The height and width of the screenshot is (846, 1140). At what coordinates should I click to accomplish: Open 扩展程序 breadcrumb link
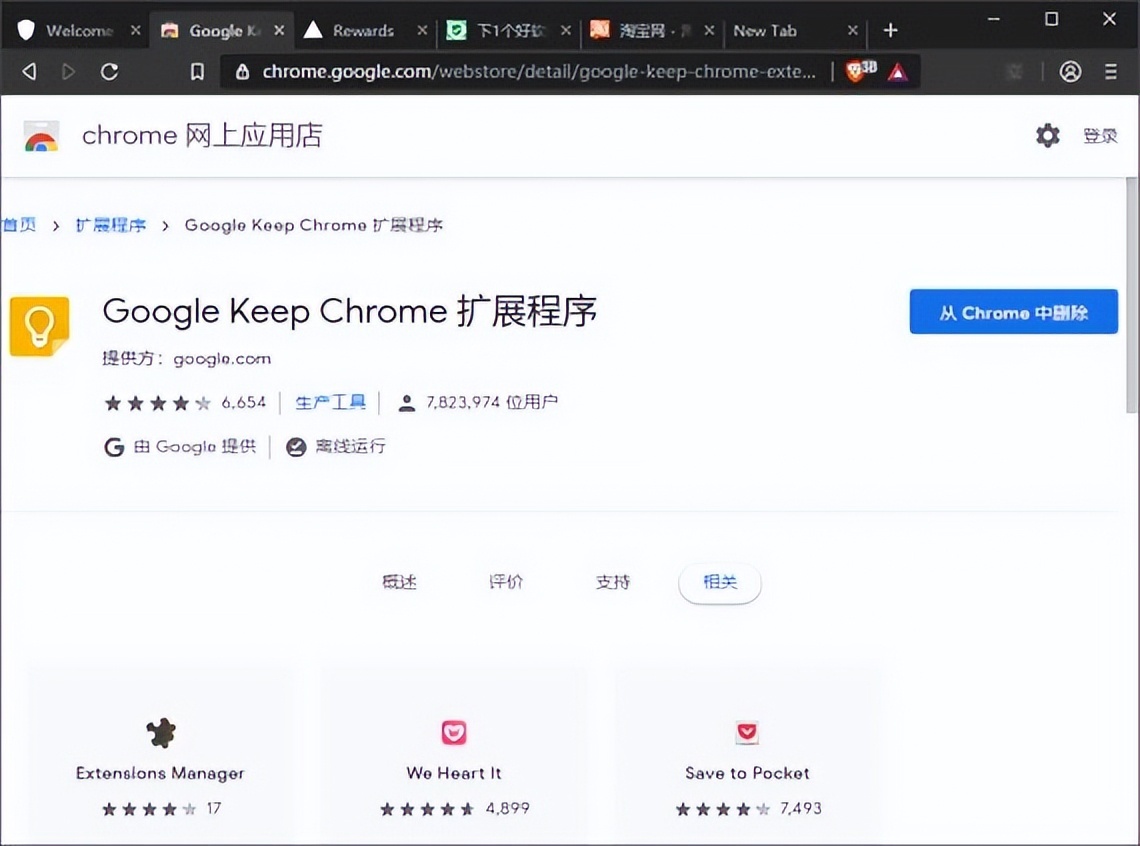pos(111,225)
